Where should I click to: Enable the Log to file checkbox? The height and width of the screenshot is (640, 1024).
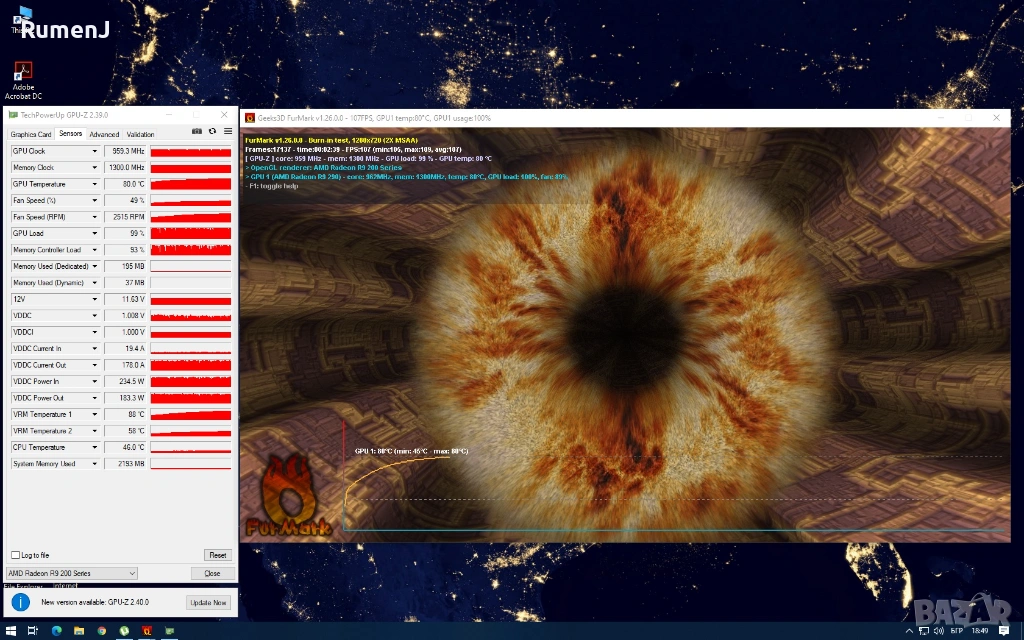pos(15,555)
